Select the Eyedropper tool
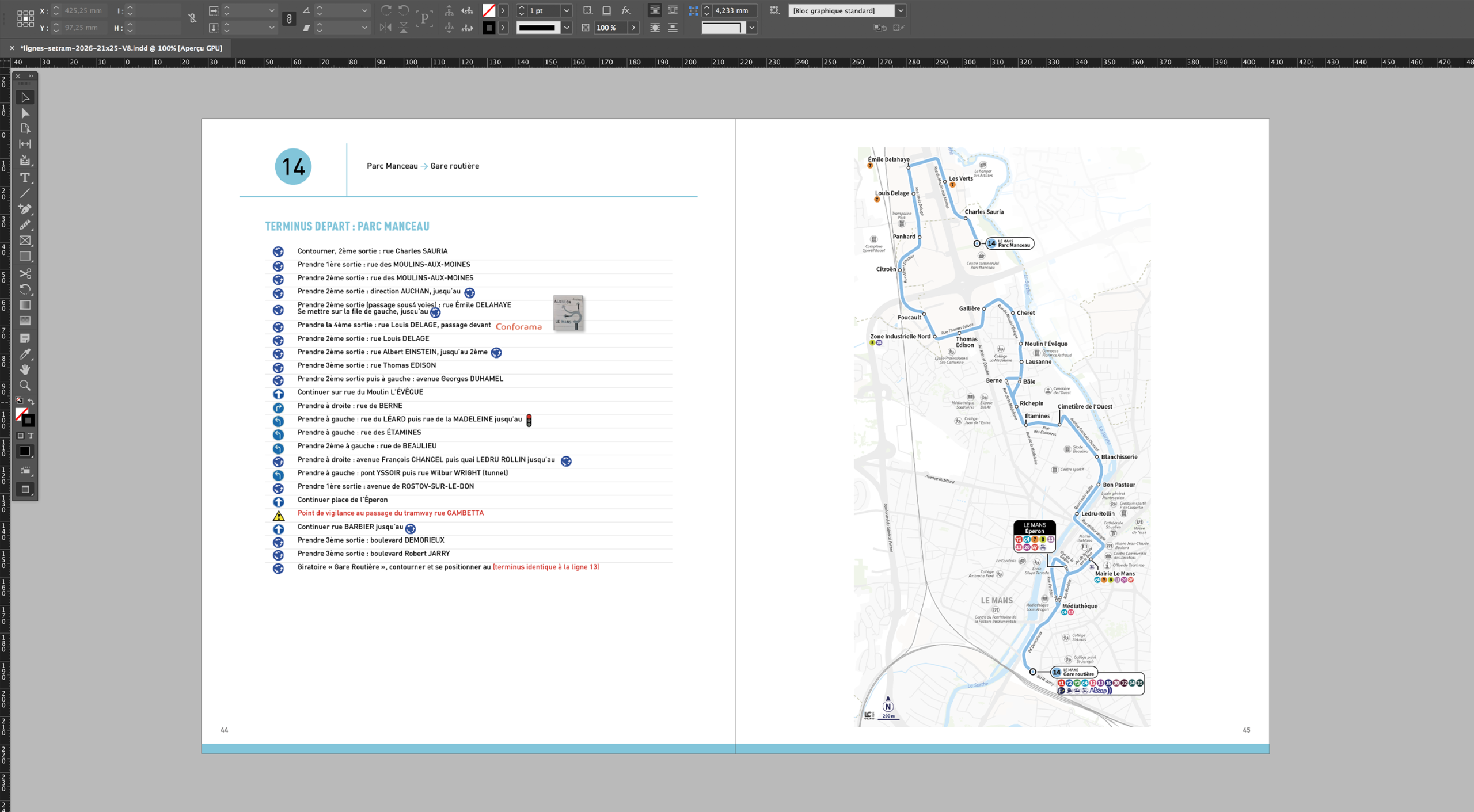Viewport: 1474px width, 812px height. (25, 354)
